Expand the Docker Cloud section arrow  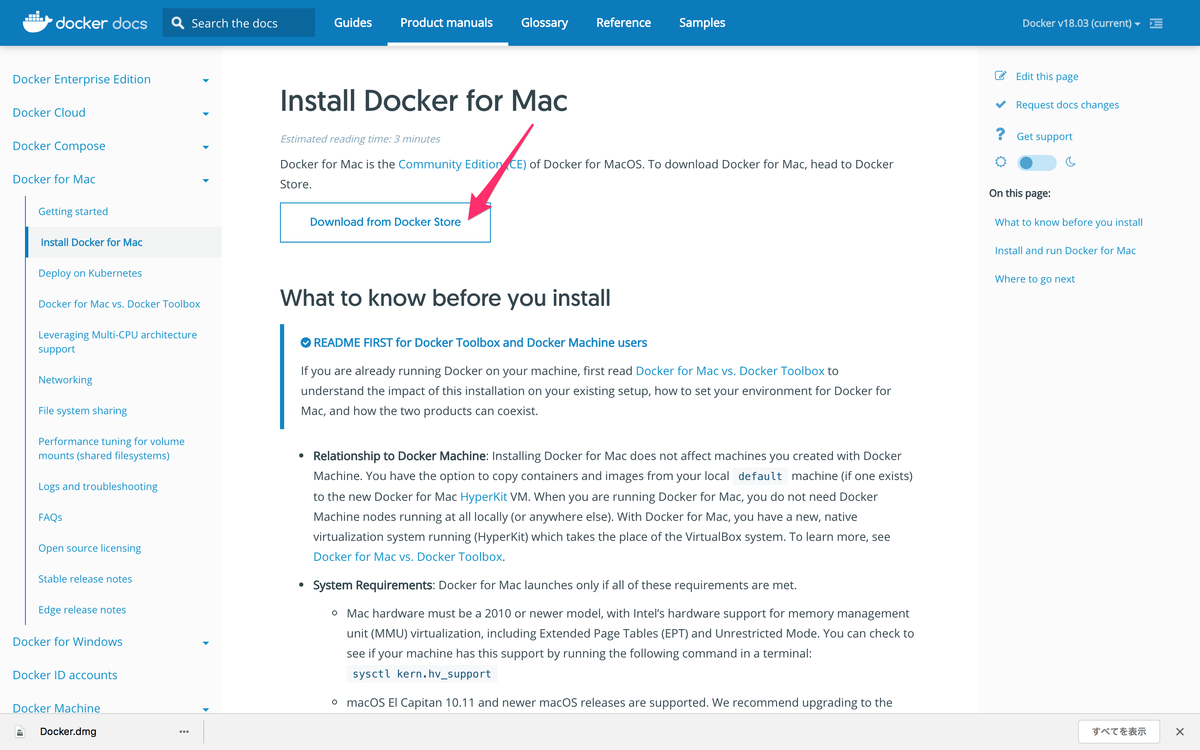206,113
